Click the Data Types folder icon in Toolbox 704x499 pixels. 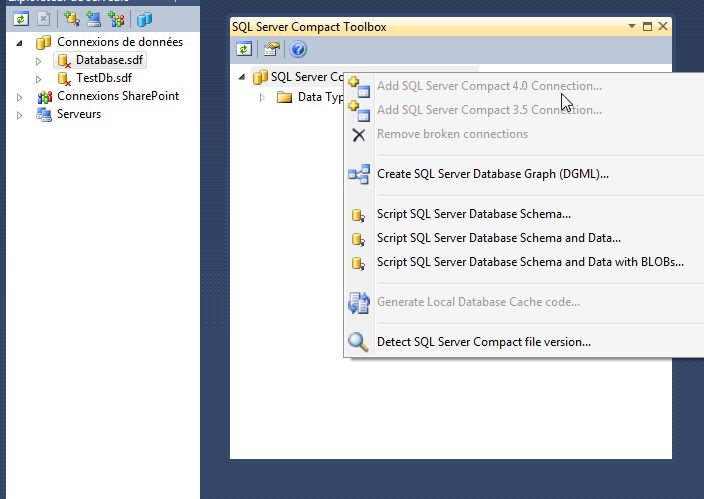284,97
